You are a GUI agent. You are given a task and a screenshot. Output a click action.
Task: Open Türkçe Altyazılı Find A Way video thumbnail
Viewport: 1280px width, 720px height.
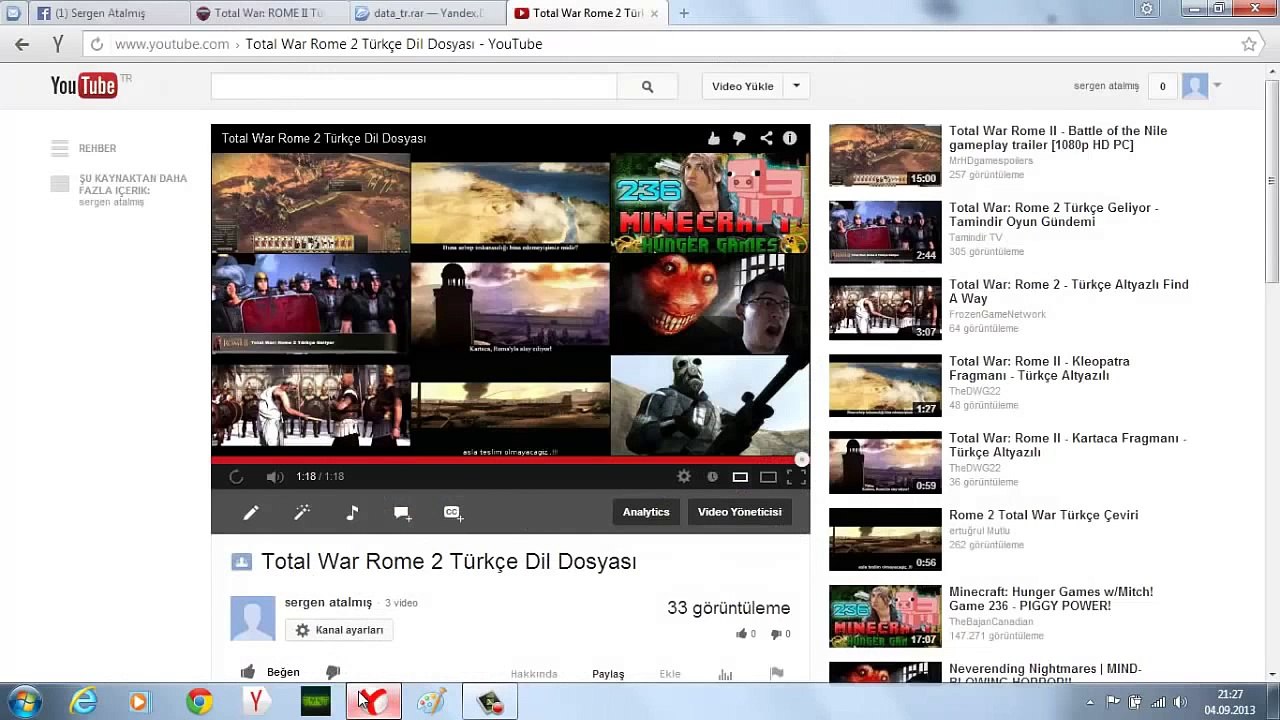[885, 309]
